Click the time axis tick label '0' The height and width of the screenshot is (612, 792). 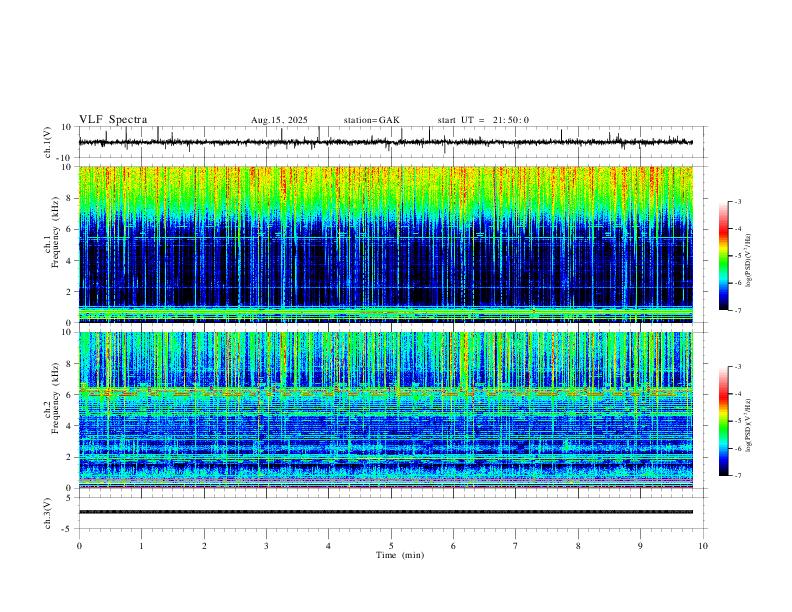(79, 546)
